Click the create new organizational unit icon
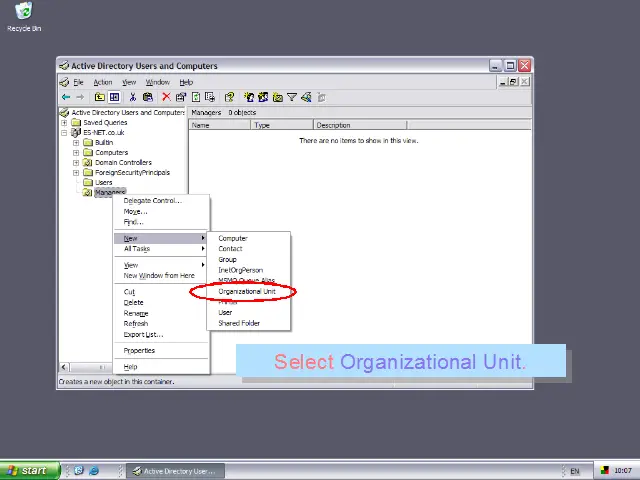Image resolution: width=640 pixels, height=480 pixels. (278, 97)
